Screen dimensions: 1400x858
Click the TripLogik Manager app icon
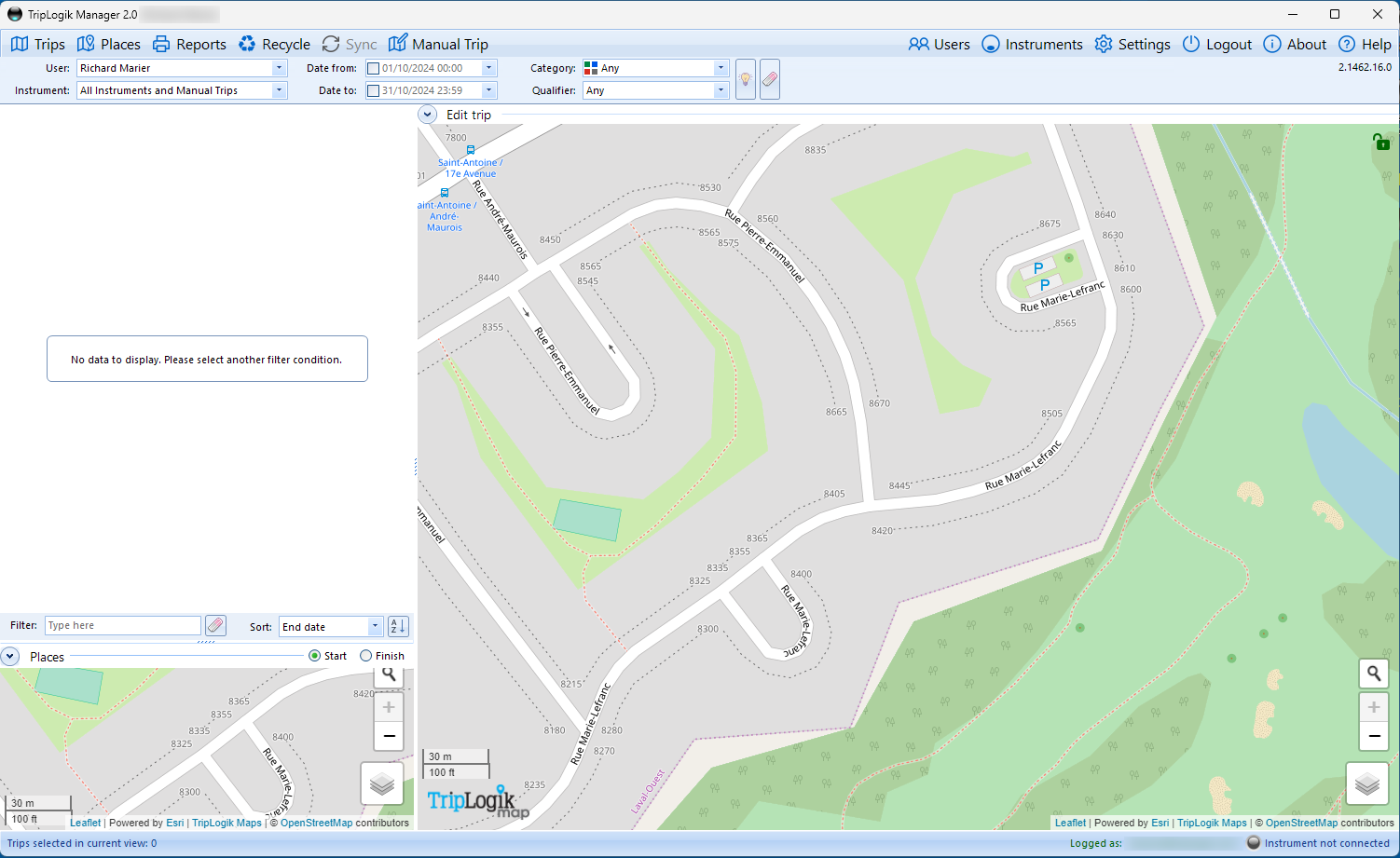click(x=15, y=14)
